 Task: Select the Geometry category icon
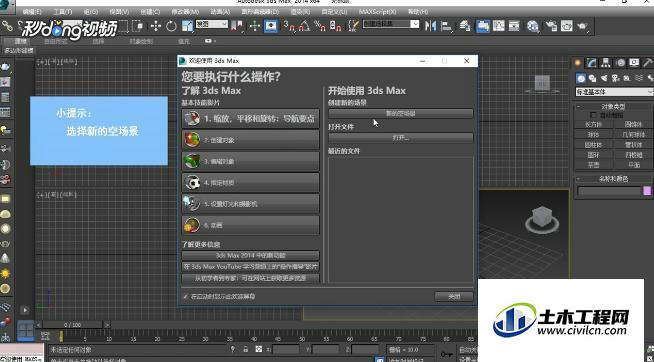tap(581, 78)
